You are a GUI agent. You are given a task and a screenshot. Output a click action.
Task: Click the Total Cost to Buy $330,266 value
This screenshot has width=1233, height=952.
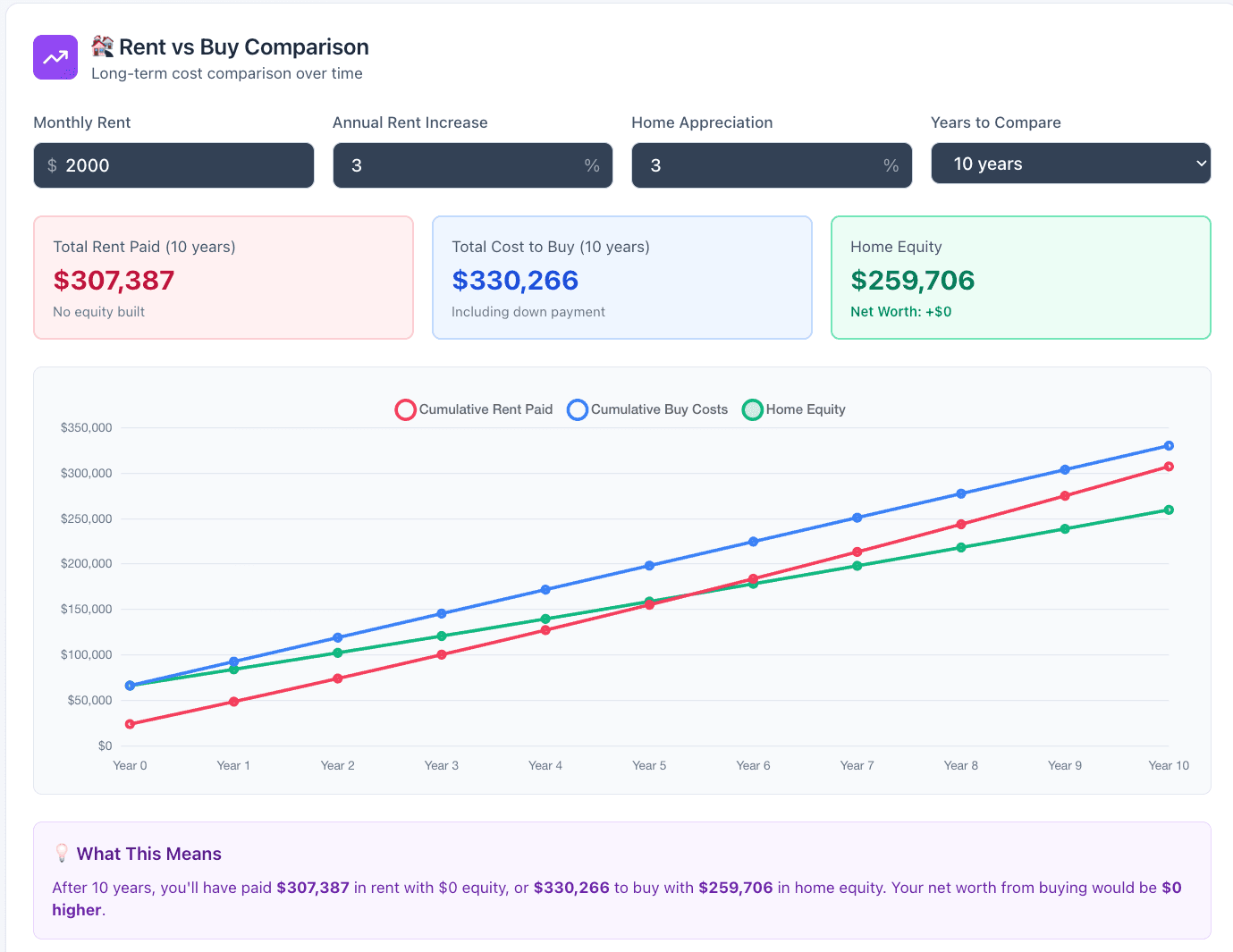click(515, 281)
